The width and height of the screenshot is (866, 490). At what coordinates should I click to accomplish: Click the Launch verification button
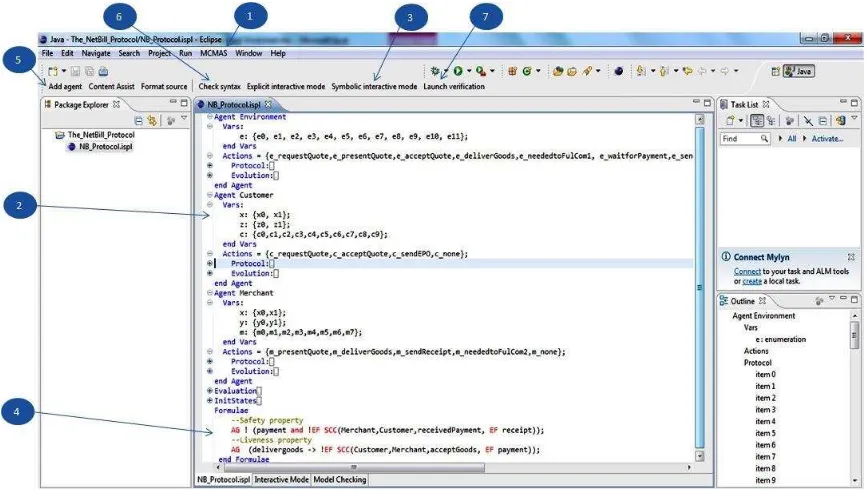click(x=454, y=86)
